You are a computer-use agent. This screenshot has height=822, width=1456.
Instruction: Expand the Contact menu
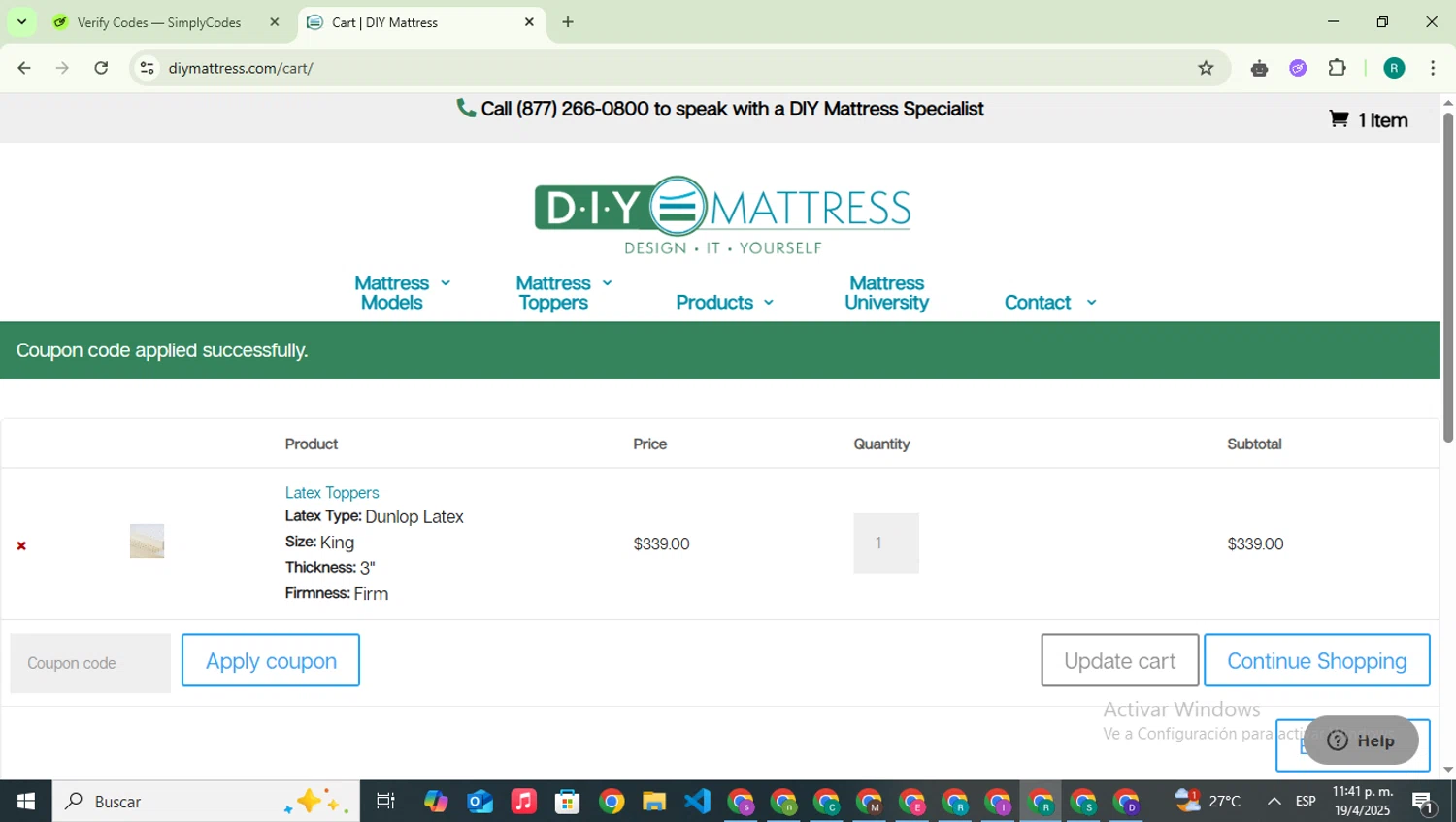[1050, 302]
